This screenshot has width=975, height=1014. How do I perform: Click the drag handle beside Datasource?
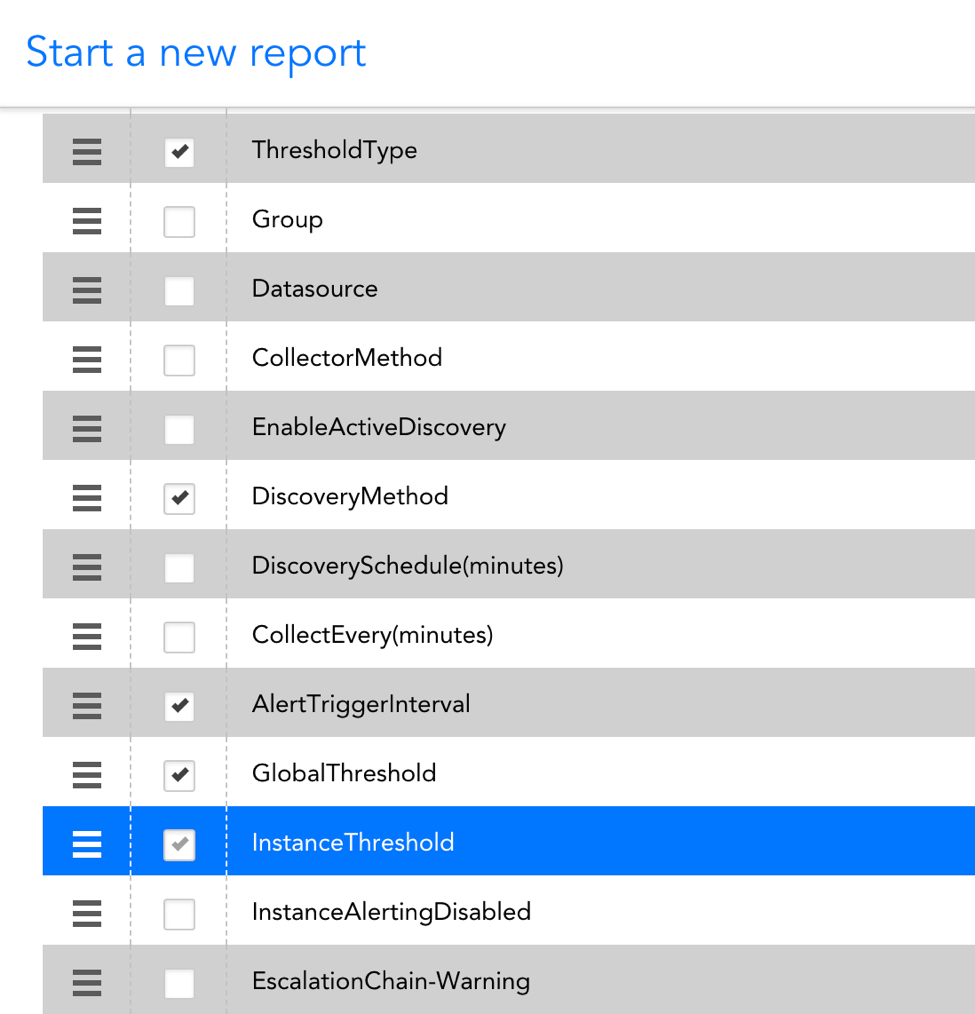click(x=86, y=290)
